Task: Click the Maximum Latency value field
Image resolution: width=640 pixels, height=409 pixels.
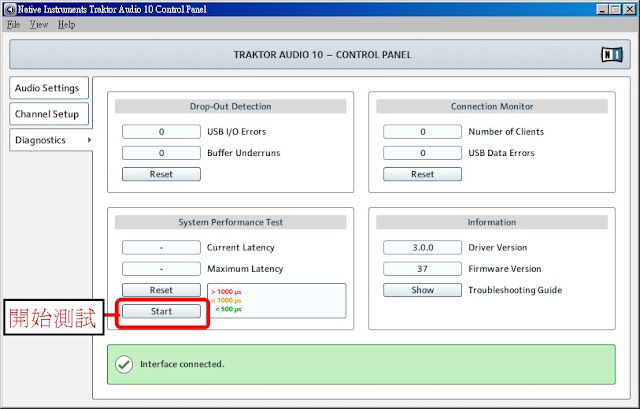Action: (161, 269)
